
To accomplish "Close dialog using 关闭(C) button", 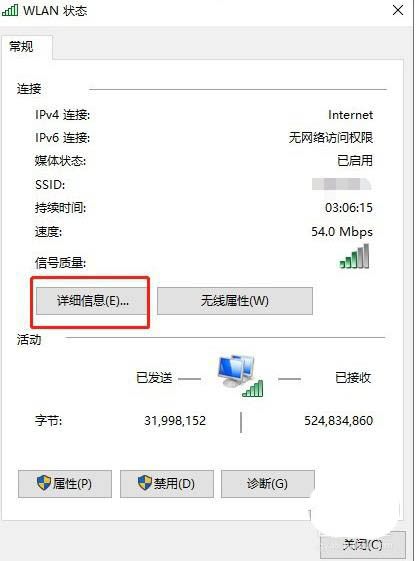I will click(362, 545).
